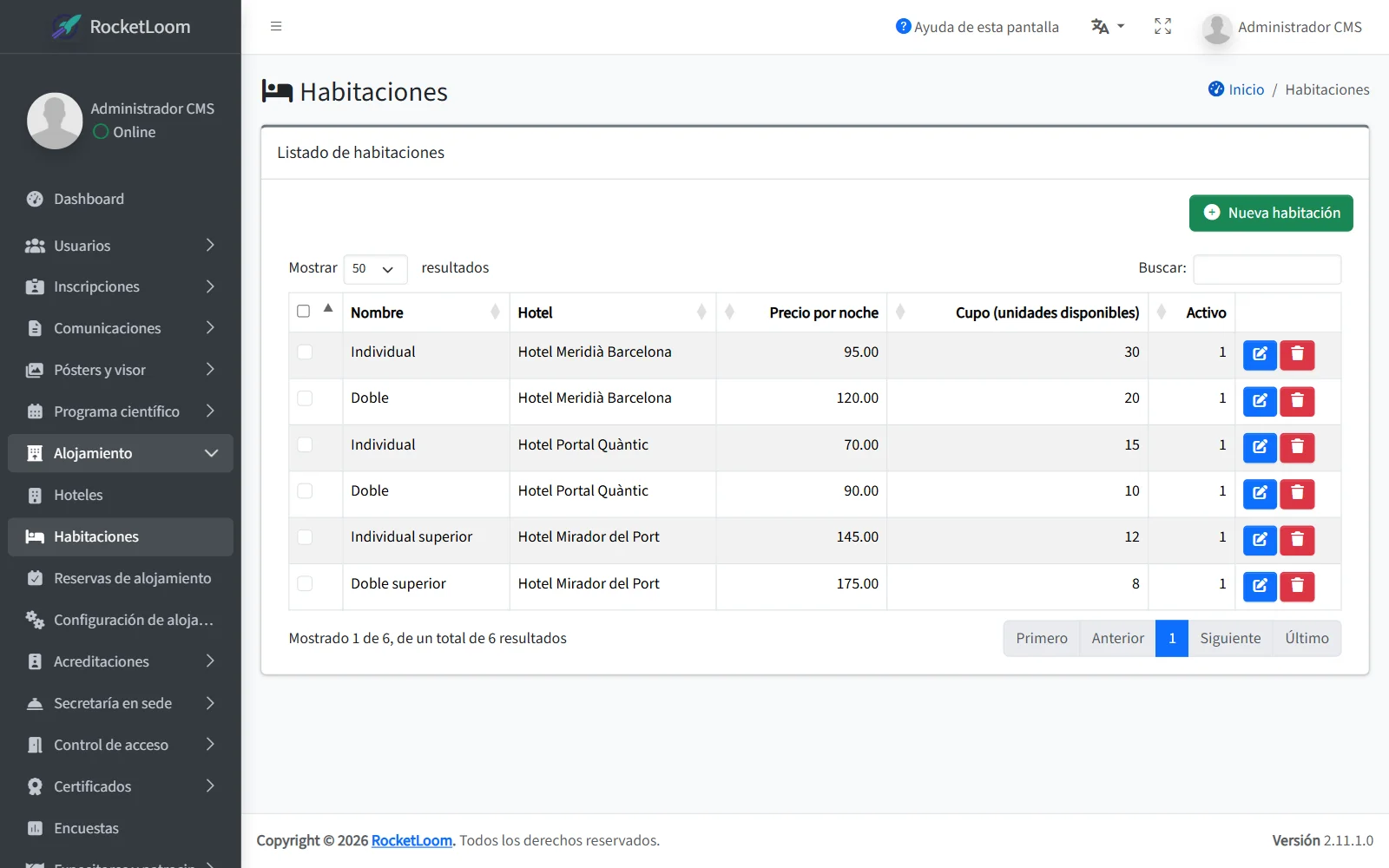1389x868 pixels.
Task: Check the Individual Hotel Portal Quàntic row
Action: [x=305, y=444]
